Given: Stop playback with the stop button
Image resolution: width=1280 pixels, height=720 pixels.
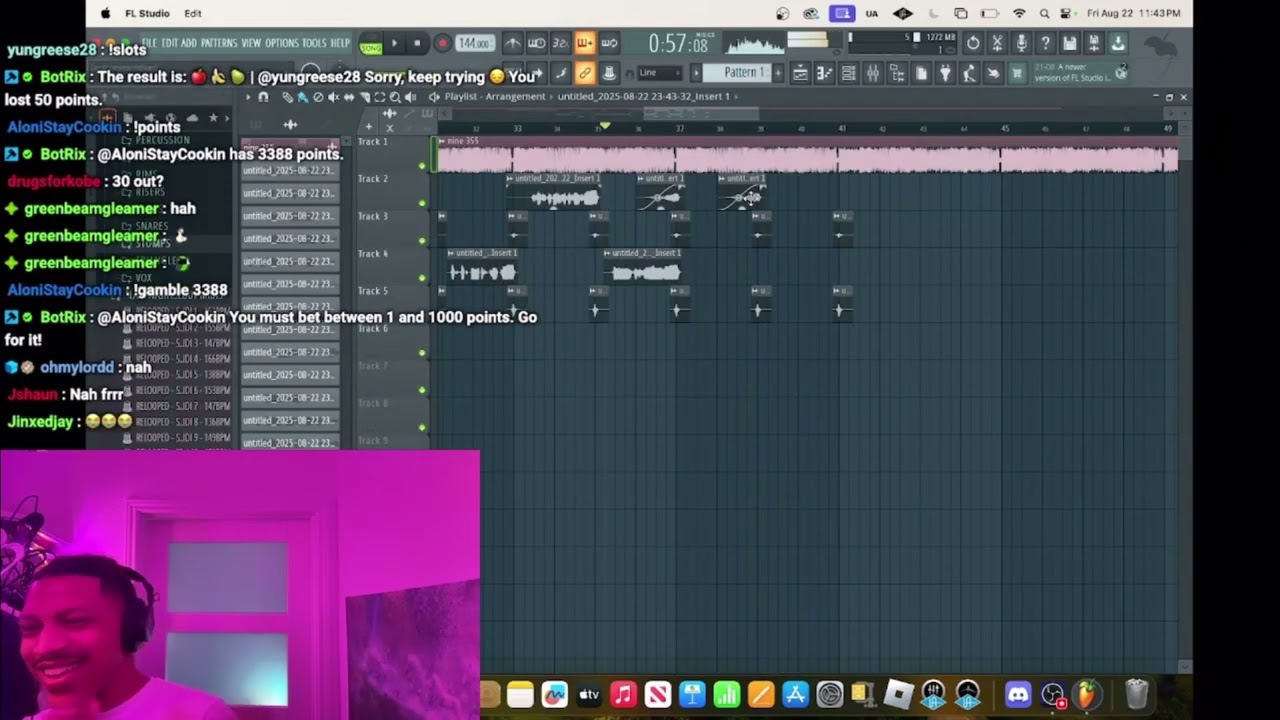Looking at the screenshot, I should point(417,44).
